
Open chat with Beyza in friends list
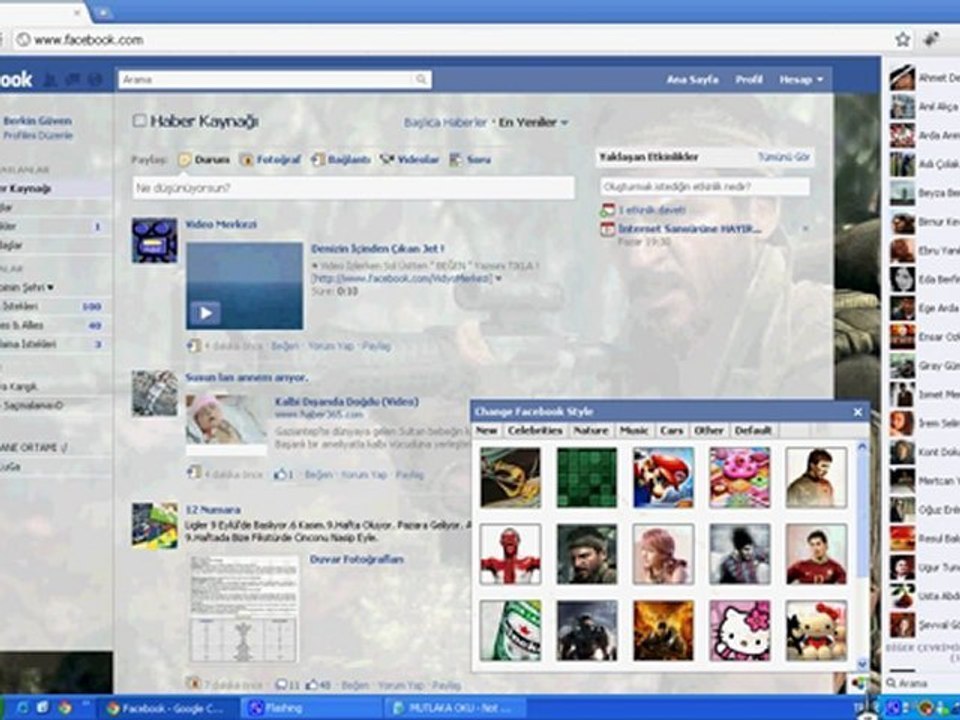(x=924, y=193)
